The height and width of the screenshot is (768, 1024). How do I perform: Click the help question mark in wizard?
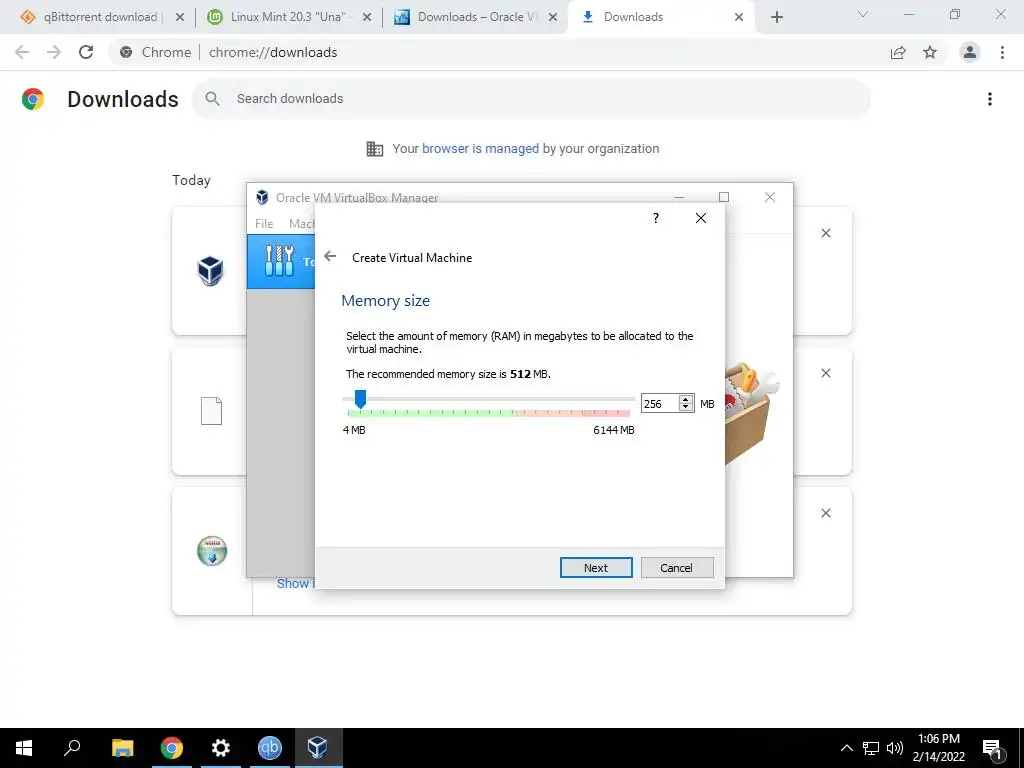click(656, 218)
